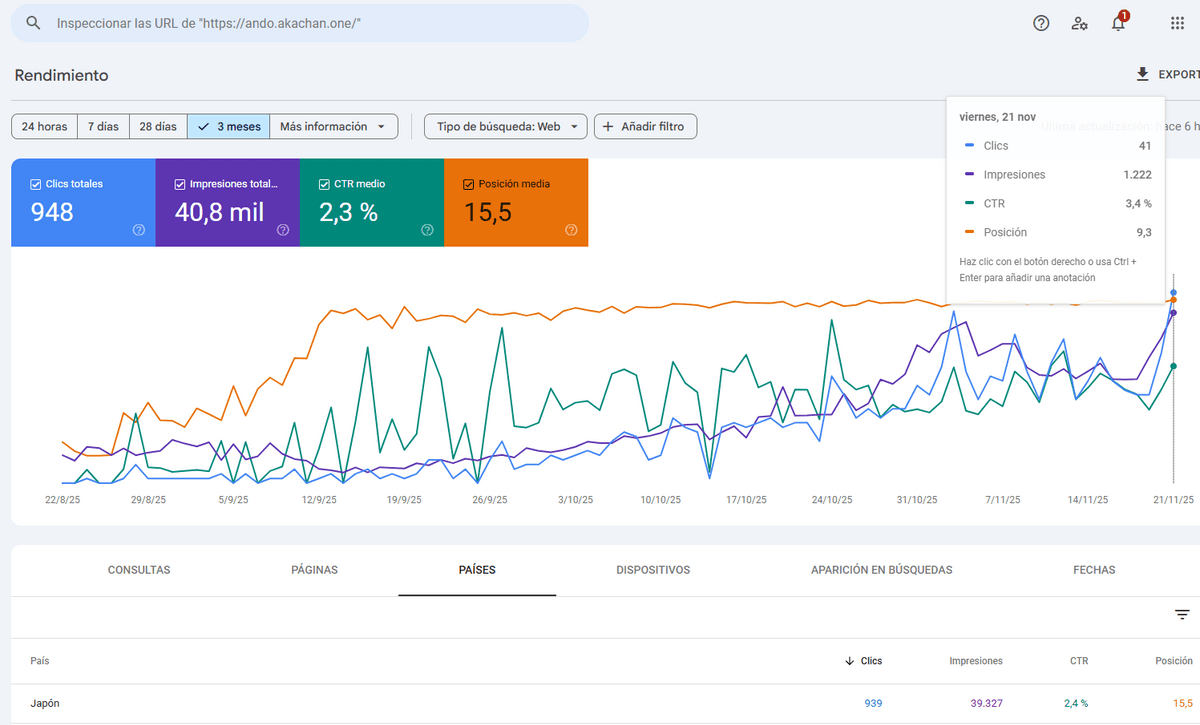Screen dimensions: 1200x725
Task: Toggle the CTR medio checkbox
Action: 324,184
